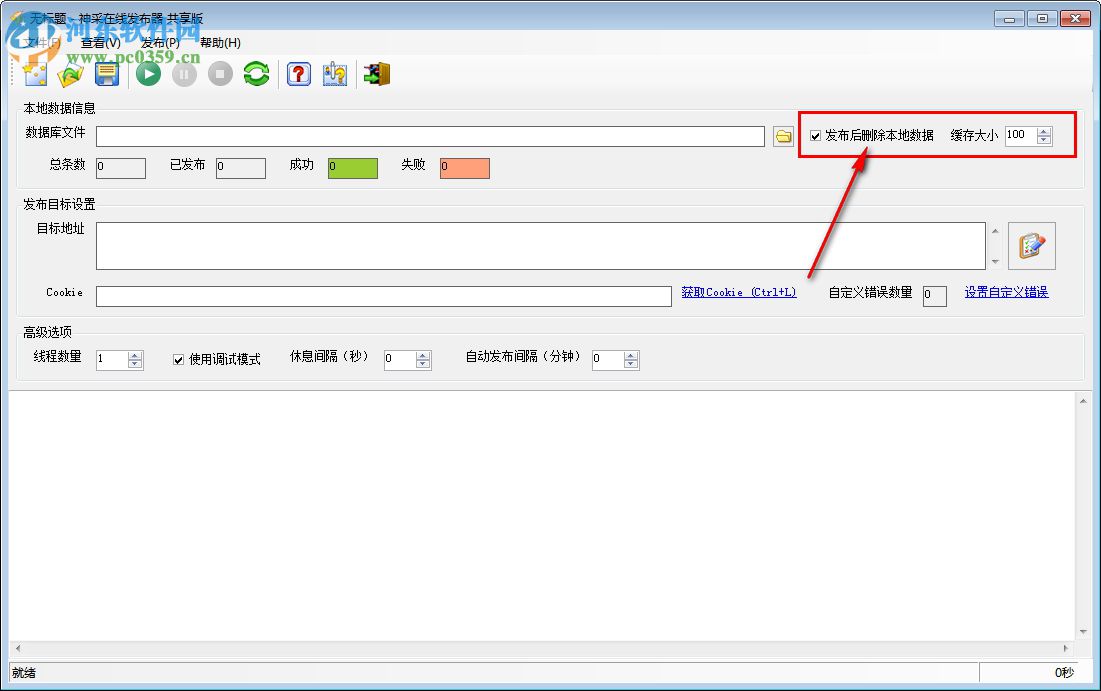The width and height of the screenshot is (1101, 691).
Task: Click the New file toolbar icon
Action: (35, 74)
